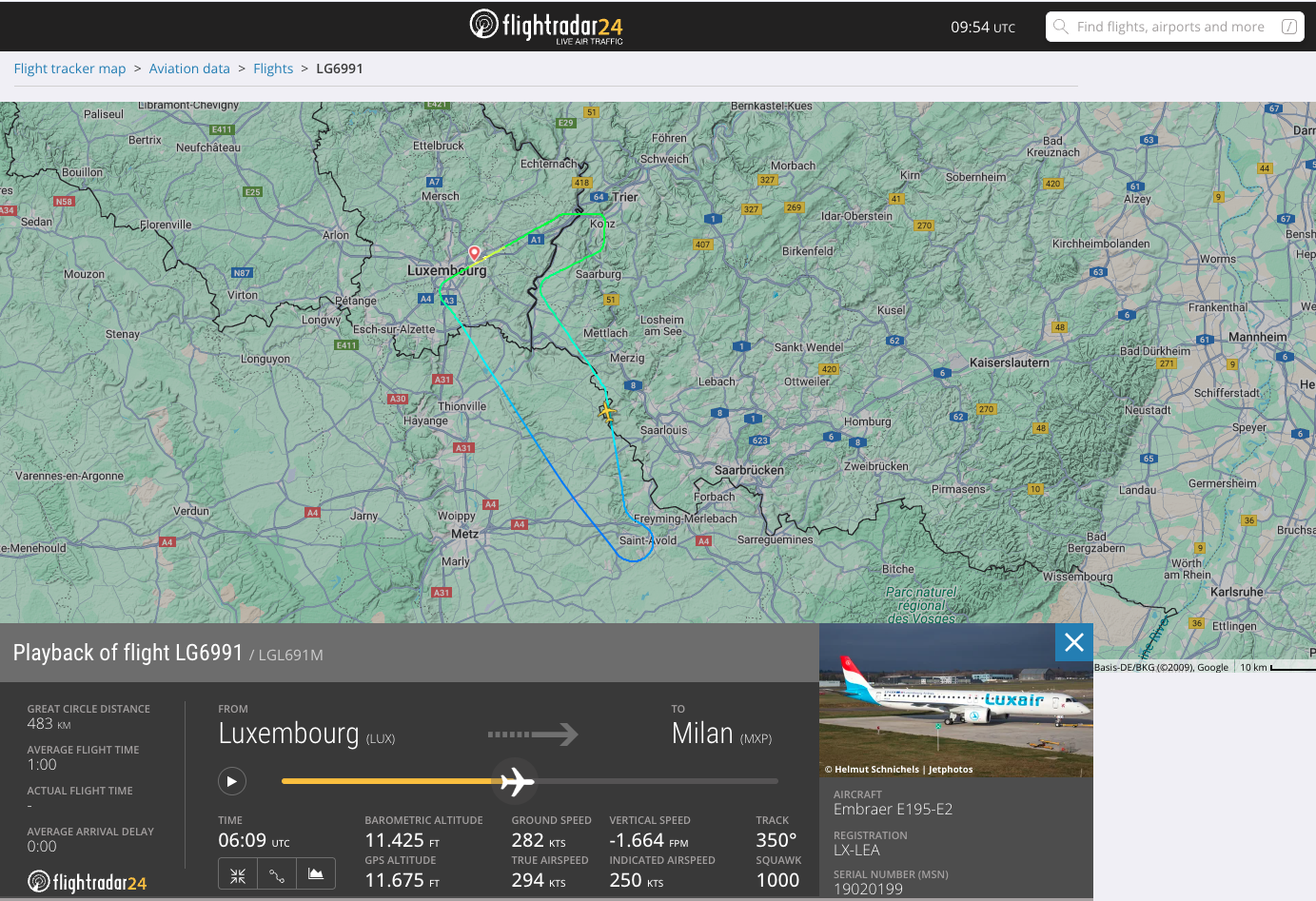Click the indicated airspeed 250 KTS value
1316x901 pixels.
click(637, 880)
